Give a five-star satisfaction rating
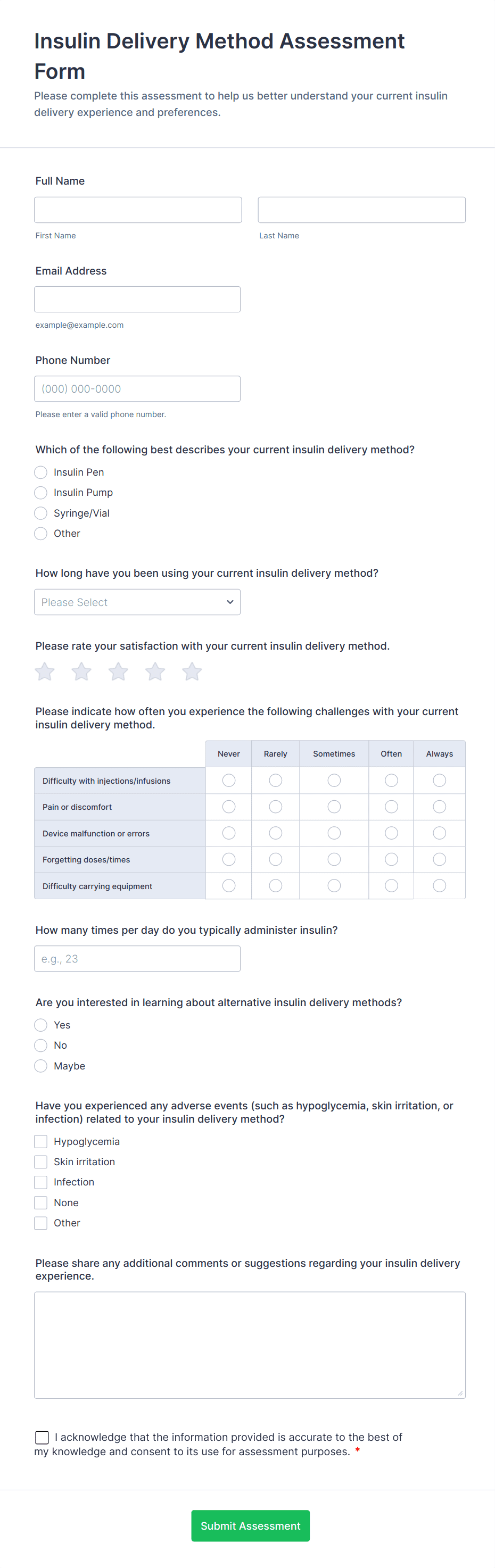495x1568 pixels. 192,671
